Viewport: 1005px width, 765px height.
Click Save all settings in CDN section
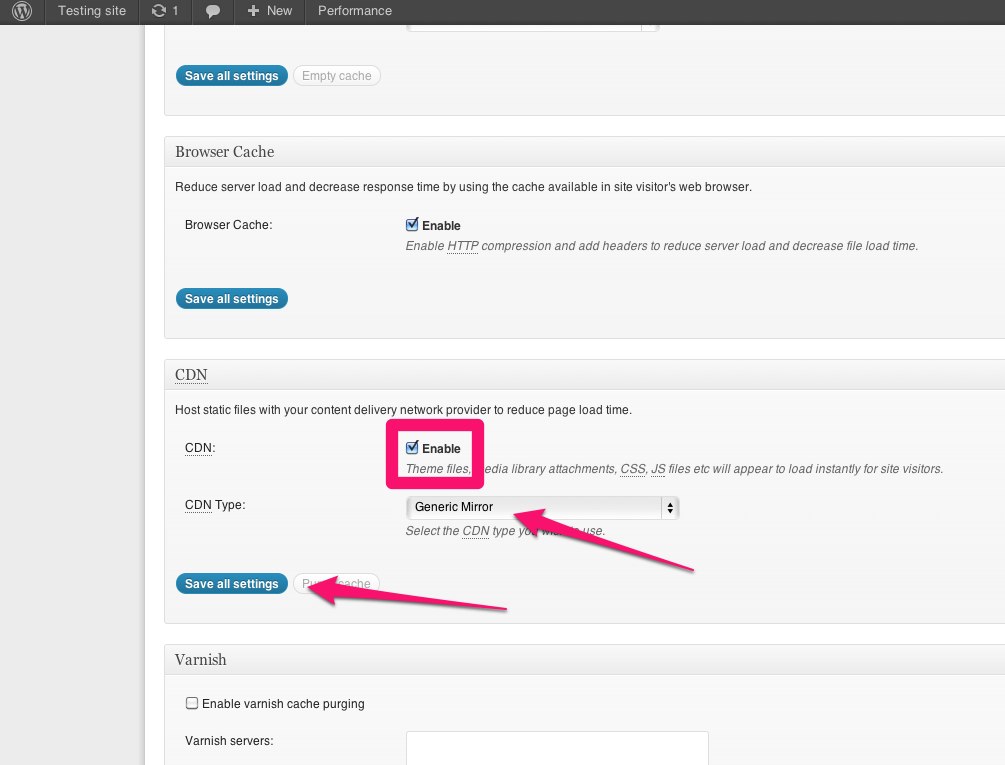point(232,584)
